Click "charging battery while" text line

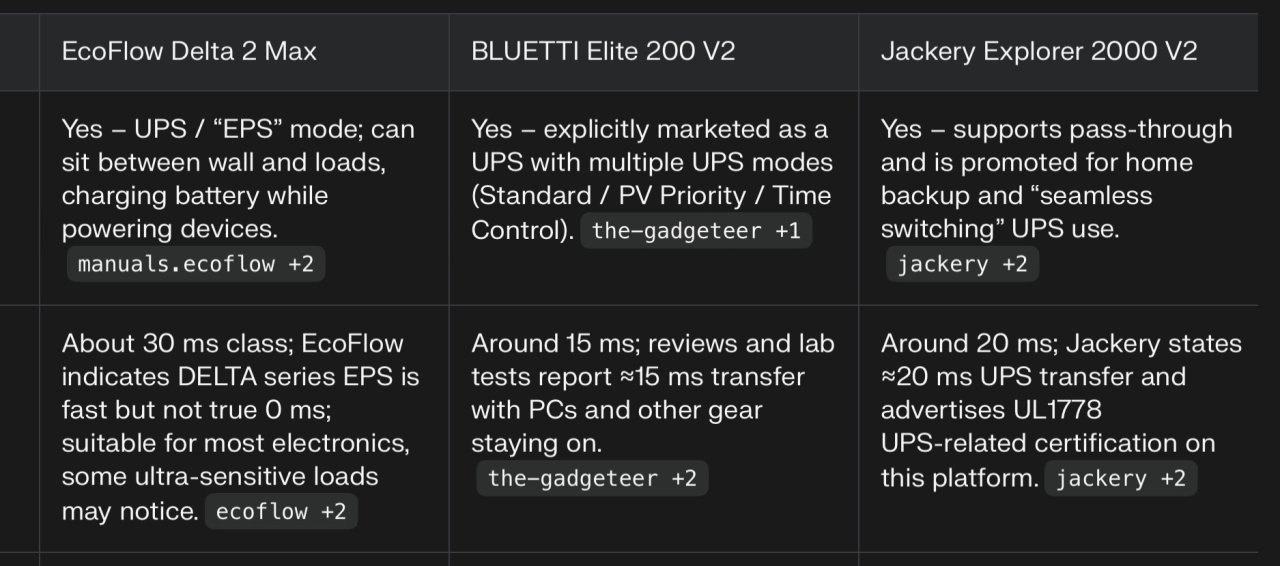(194, 196)
